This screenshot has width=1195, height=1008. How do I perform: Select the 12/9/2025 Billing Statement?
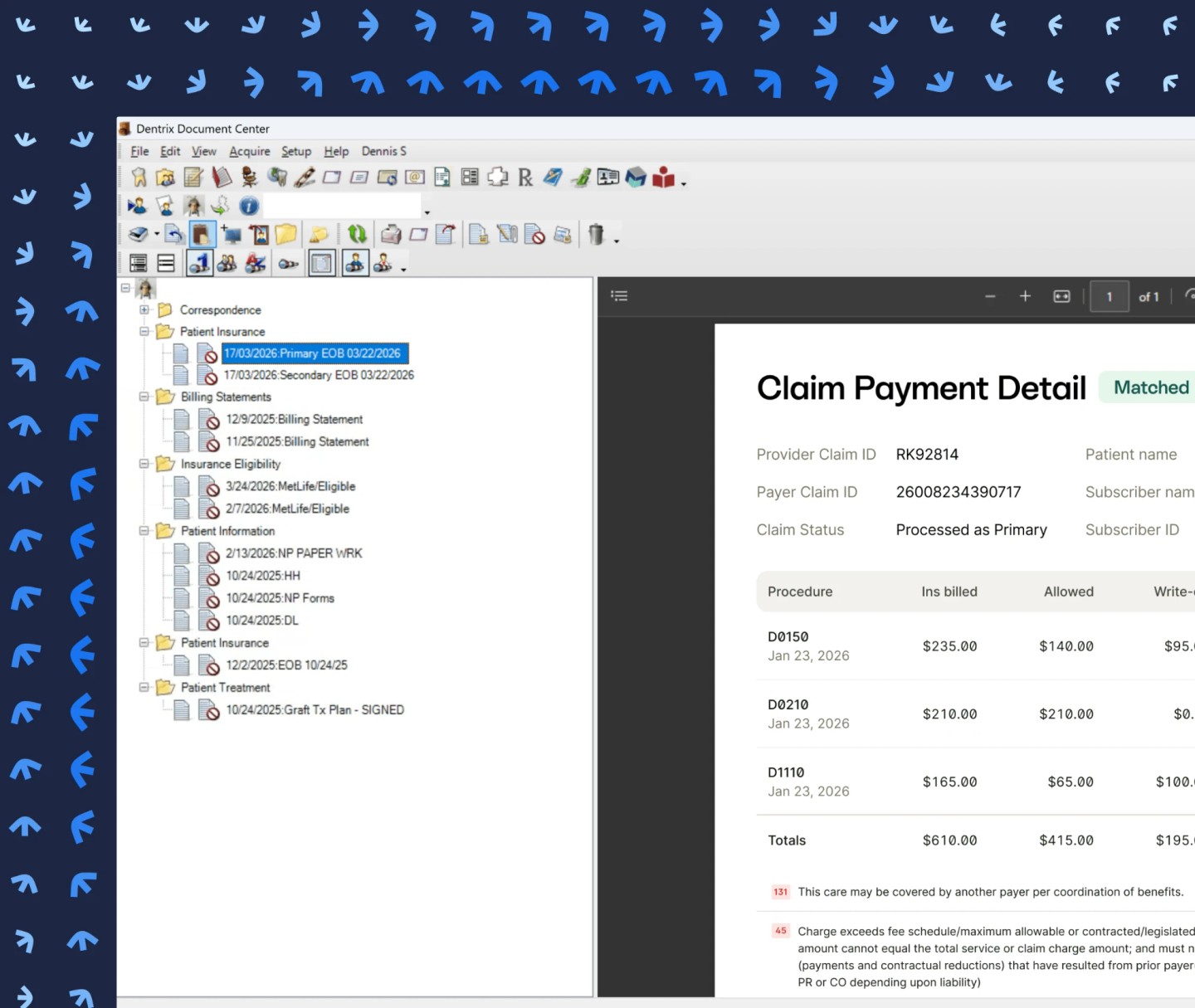tap(295, 419)
